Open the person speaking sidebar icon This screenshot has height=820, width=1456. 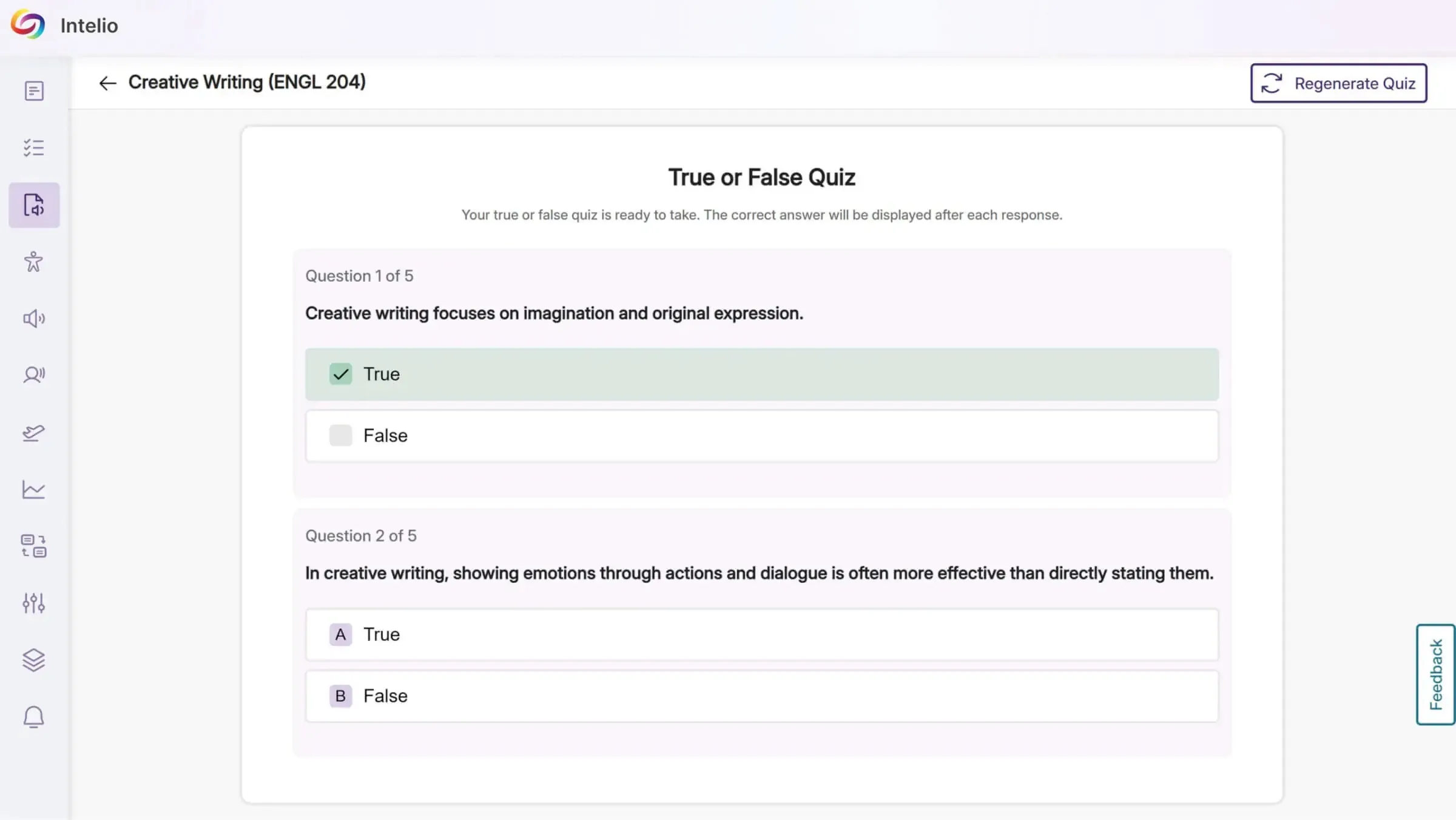pyautogui.click(x=34, y=375)
